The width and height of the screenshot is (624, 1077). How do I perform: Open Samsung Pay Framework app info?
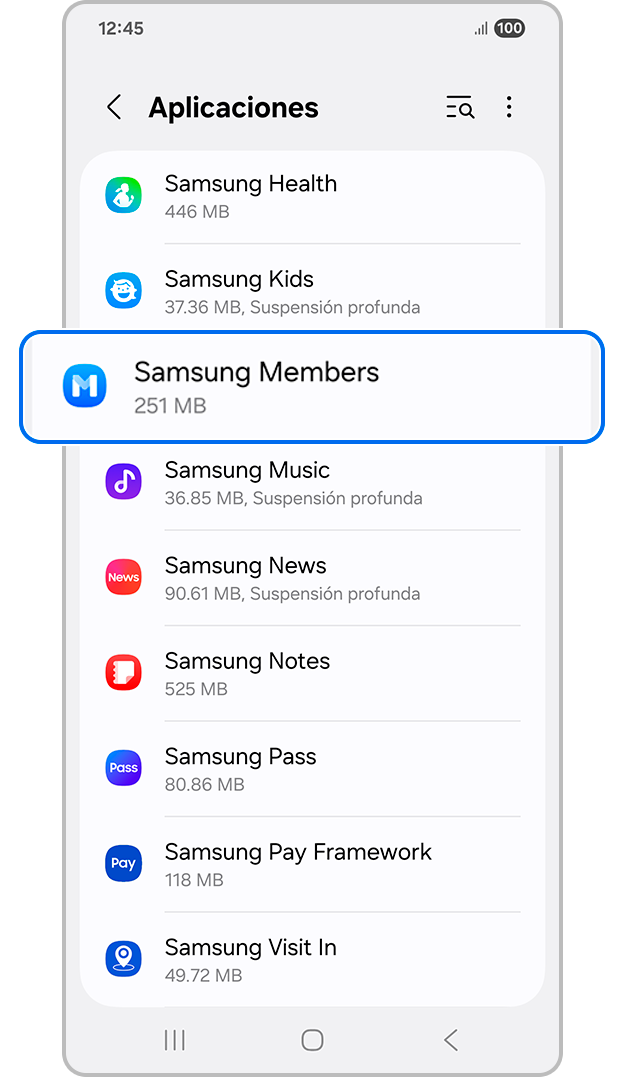312,864
